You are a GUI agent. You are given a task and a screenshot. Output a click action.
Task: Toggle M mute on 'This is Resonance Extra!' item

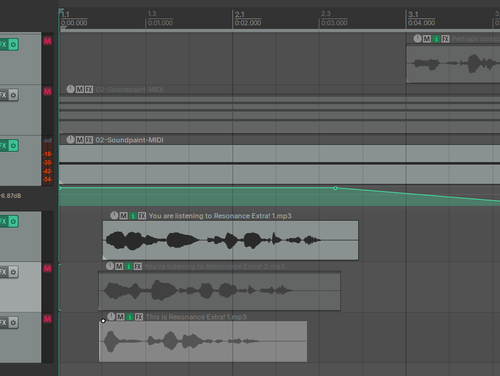120,317
